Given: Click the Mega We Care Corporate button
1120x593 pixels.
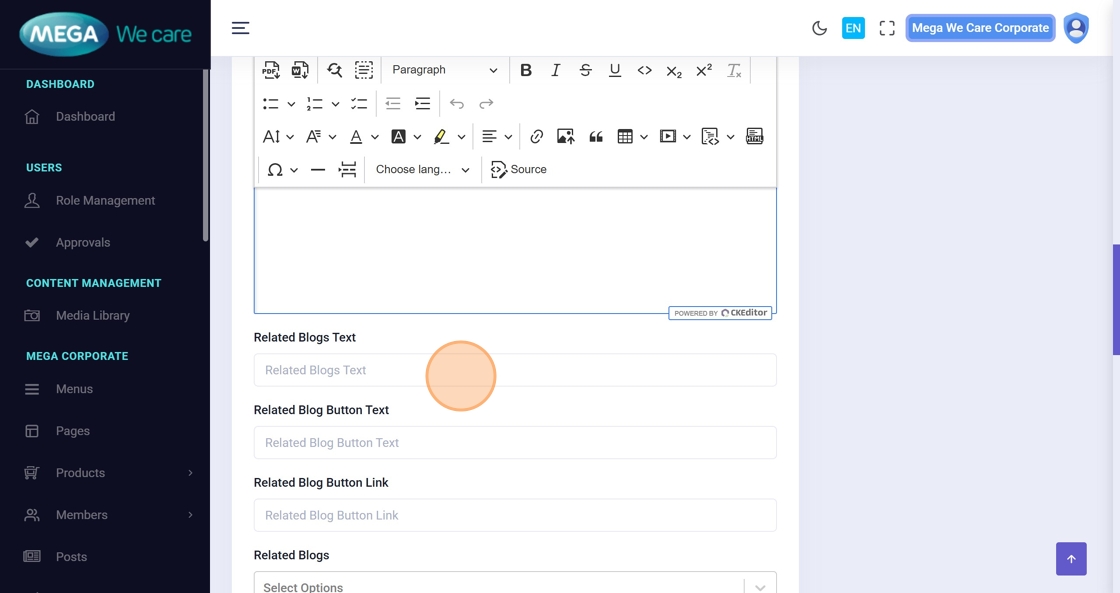Looking at the screenshot, I should point(980,28).
